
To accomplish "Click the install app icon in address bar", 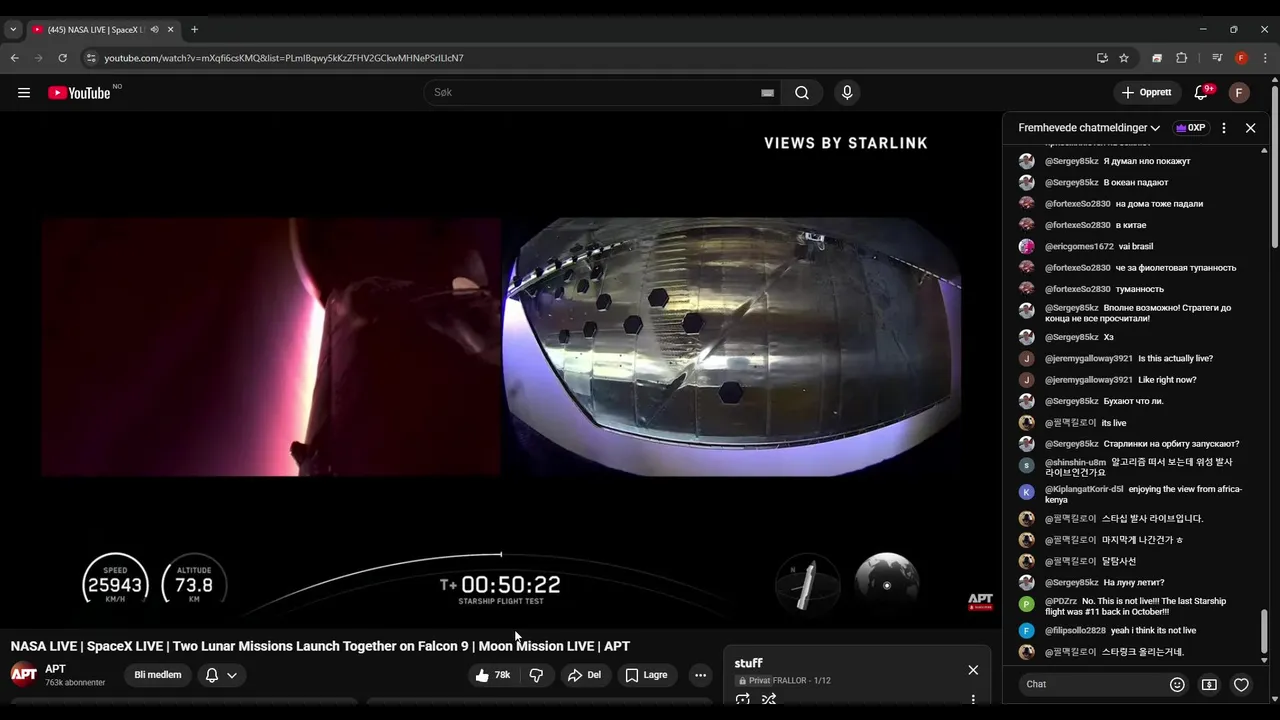I will (1102, 58).
